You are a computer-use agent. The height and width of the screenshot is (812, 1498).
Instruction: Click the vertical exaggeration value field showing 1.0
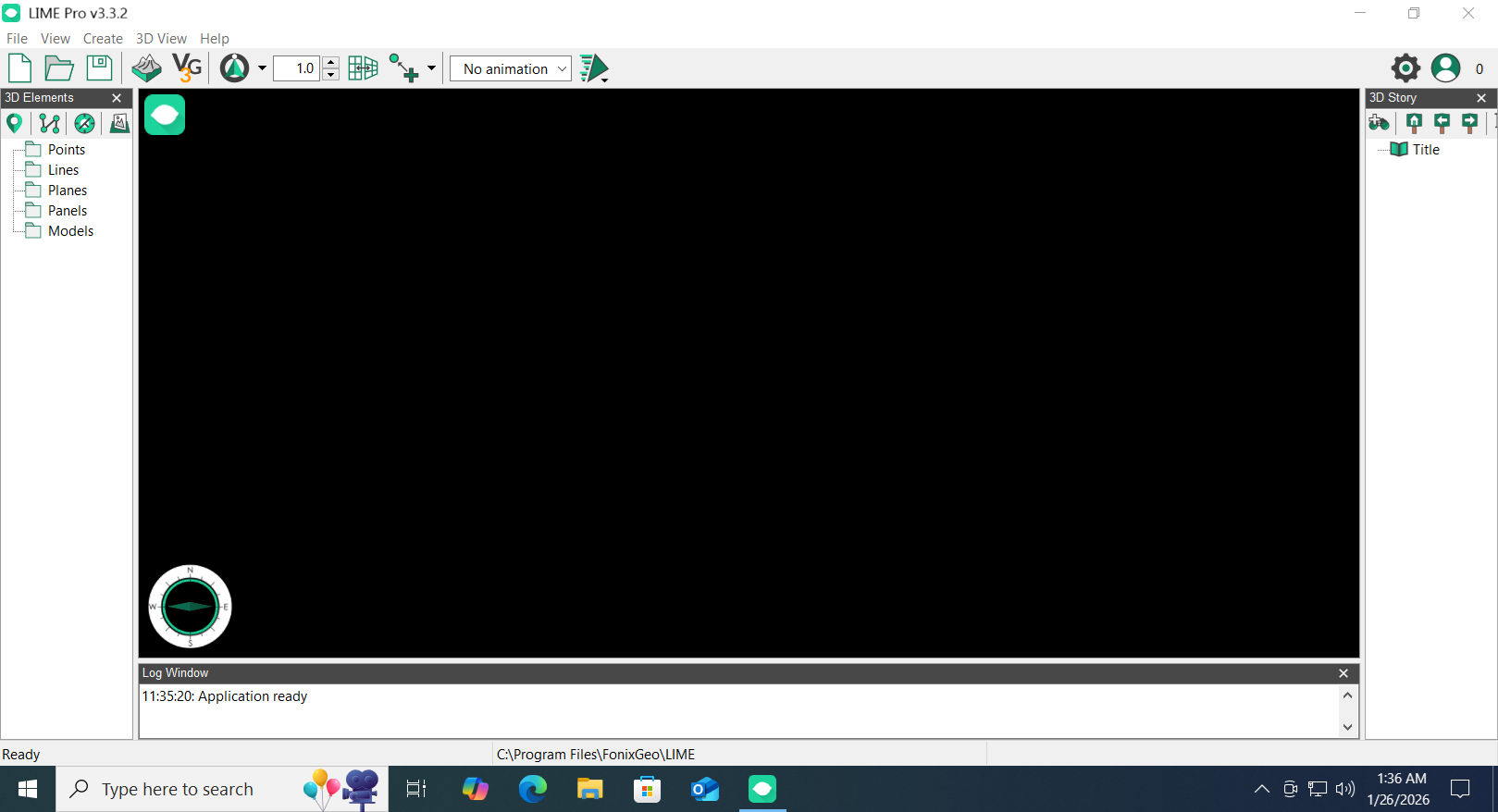pos(297,68)
